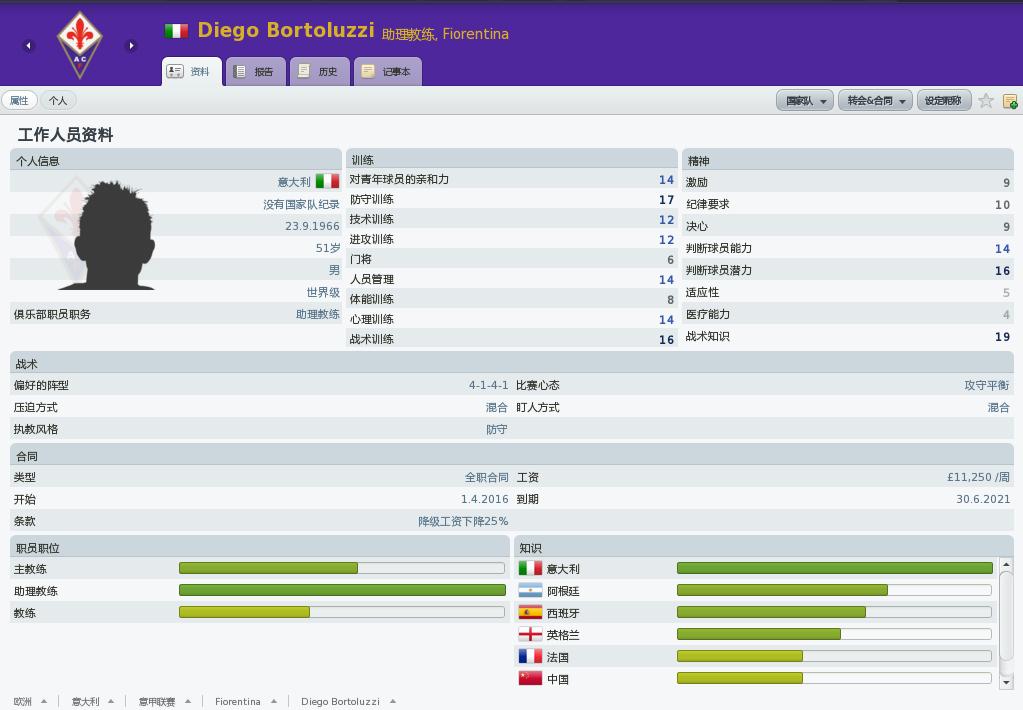Toggle the favorite star icon
This screenshot has height=710, width=1023.
pos(986,100)
